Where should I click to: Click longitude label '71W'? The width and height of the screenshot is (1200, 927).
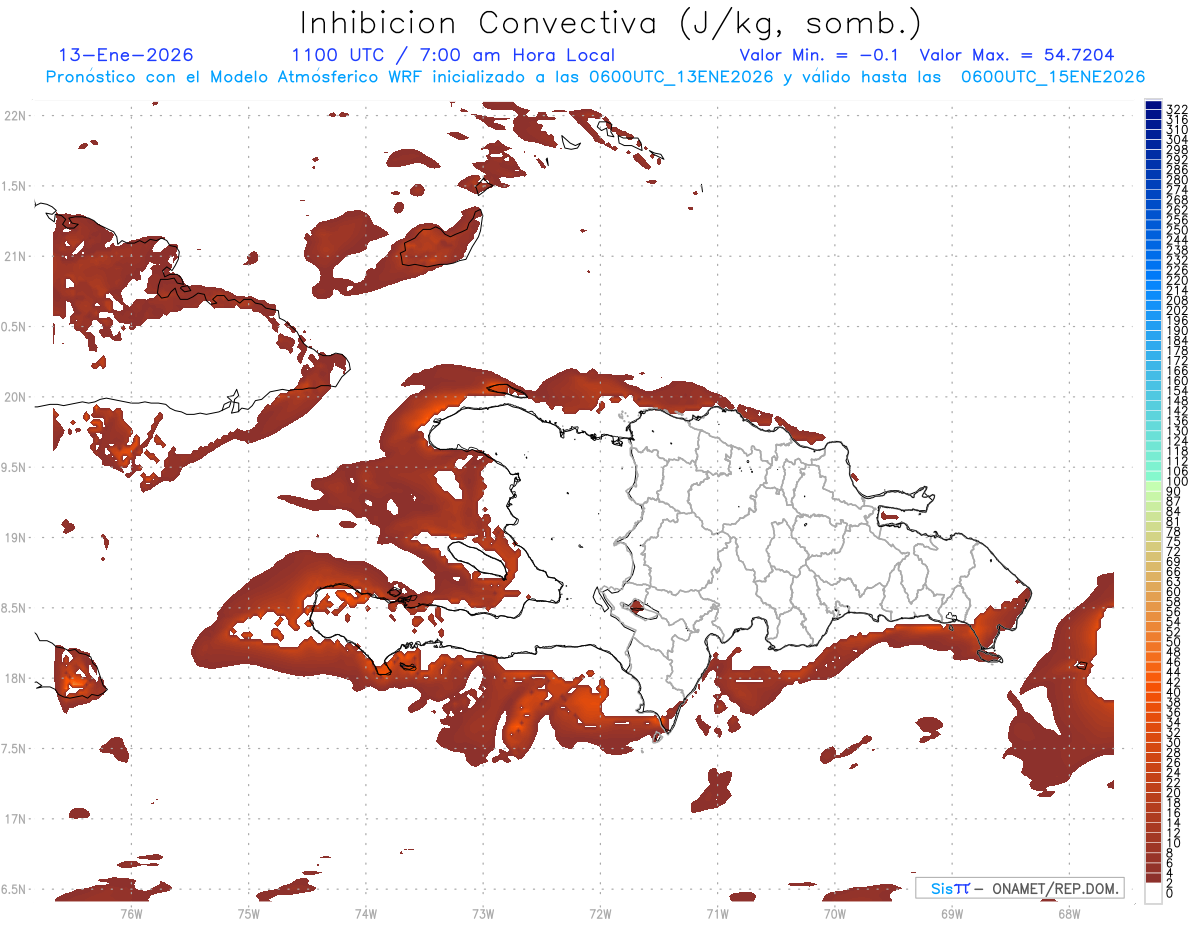click(717, 914)
